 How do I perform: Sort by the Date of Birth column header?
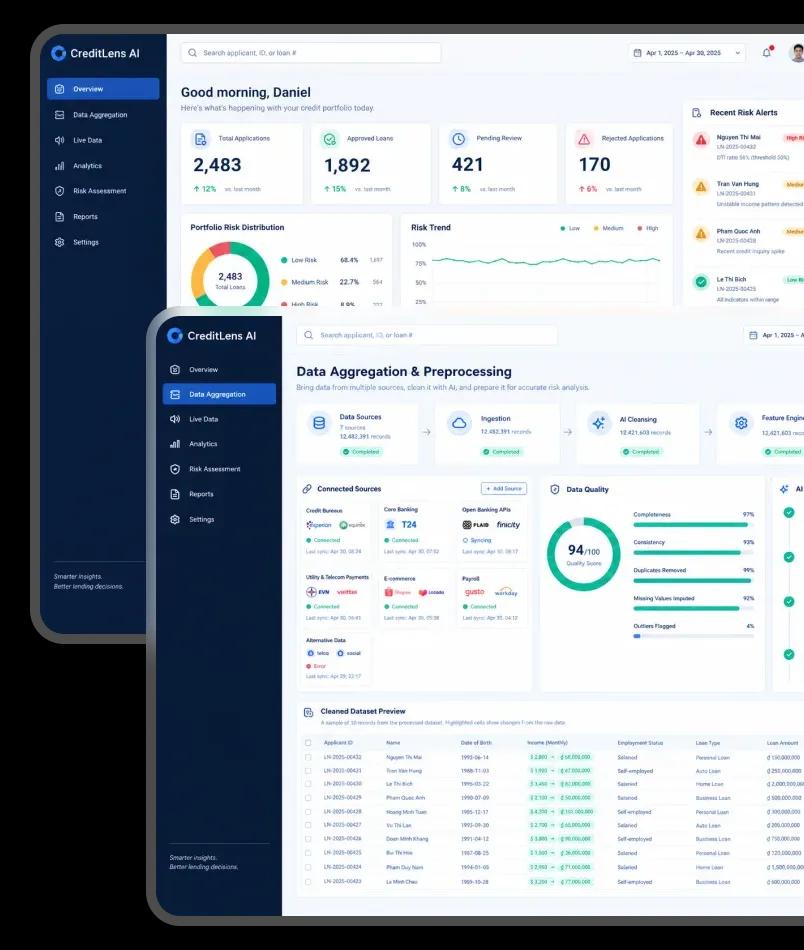[476, 743]
